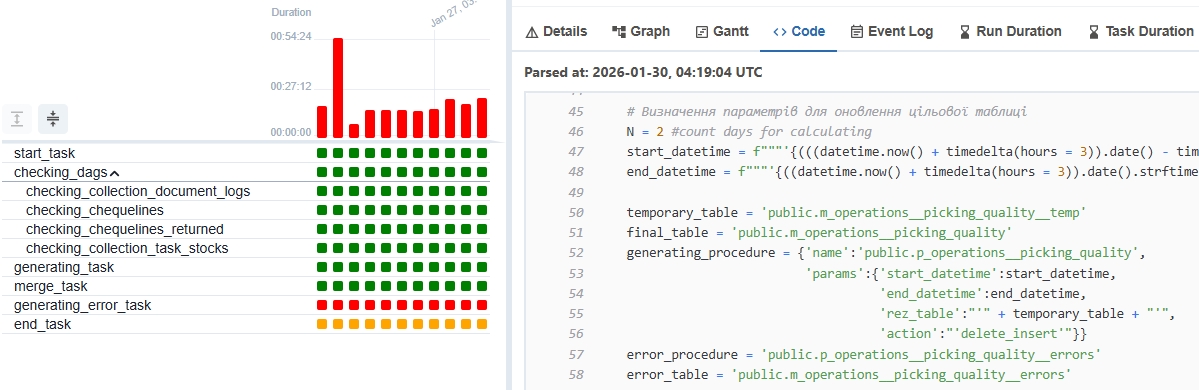Click the first green merge_task status square

click(x=322, y=286)
